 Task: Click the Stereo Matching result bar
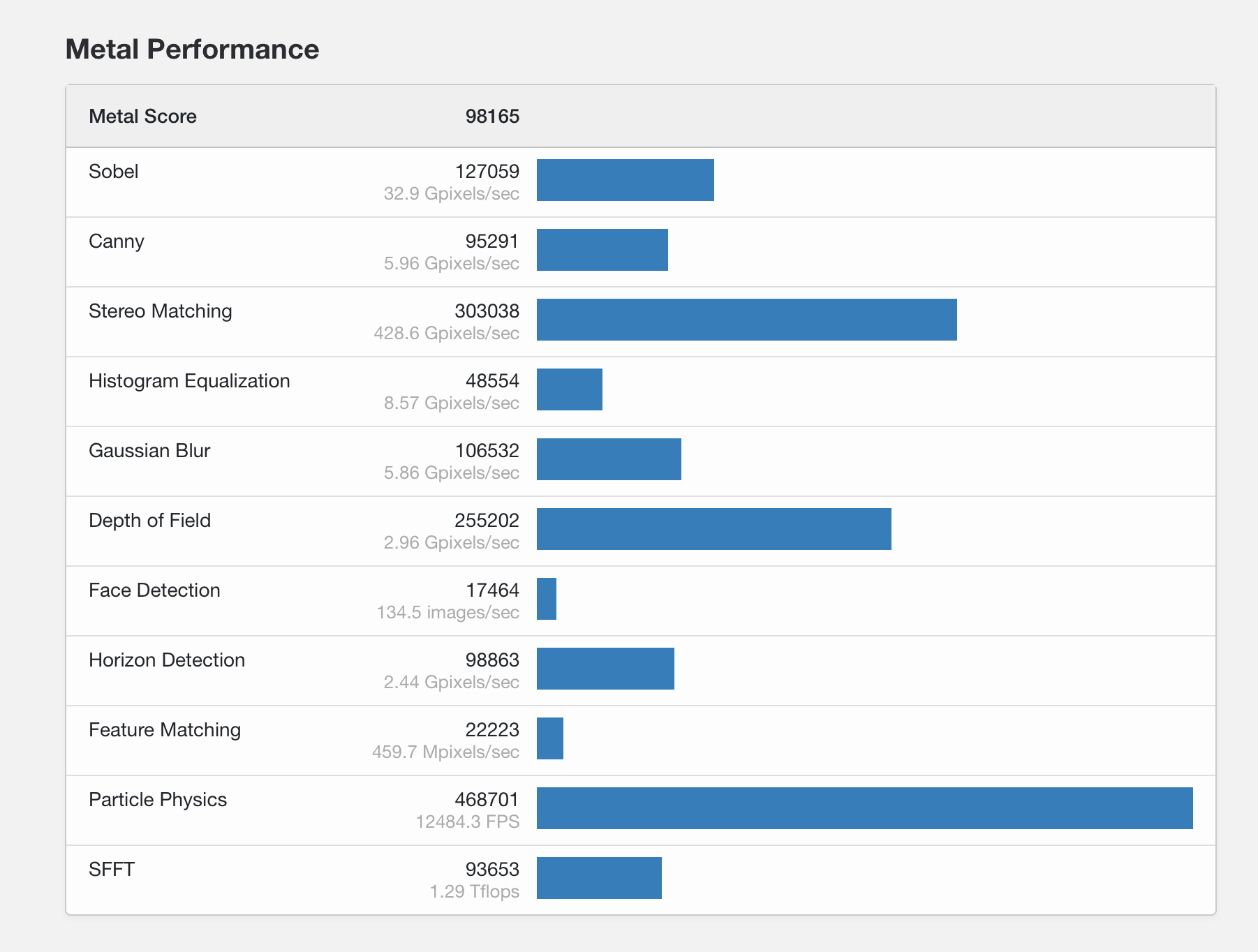click(x=746, y=320)
